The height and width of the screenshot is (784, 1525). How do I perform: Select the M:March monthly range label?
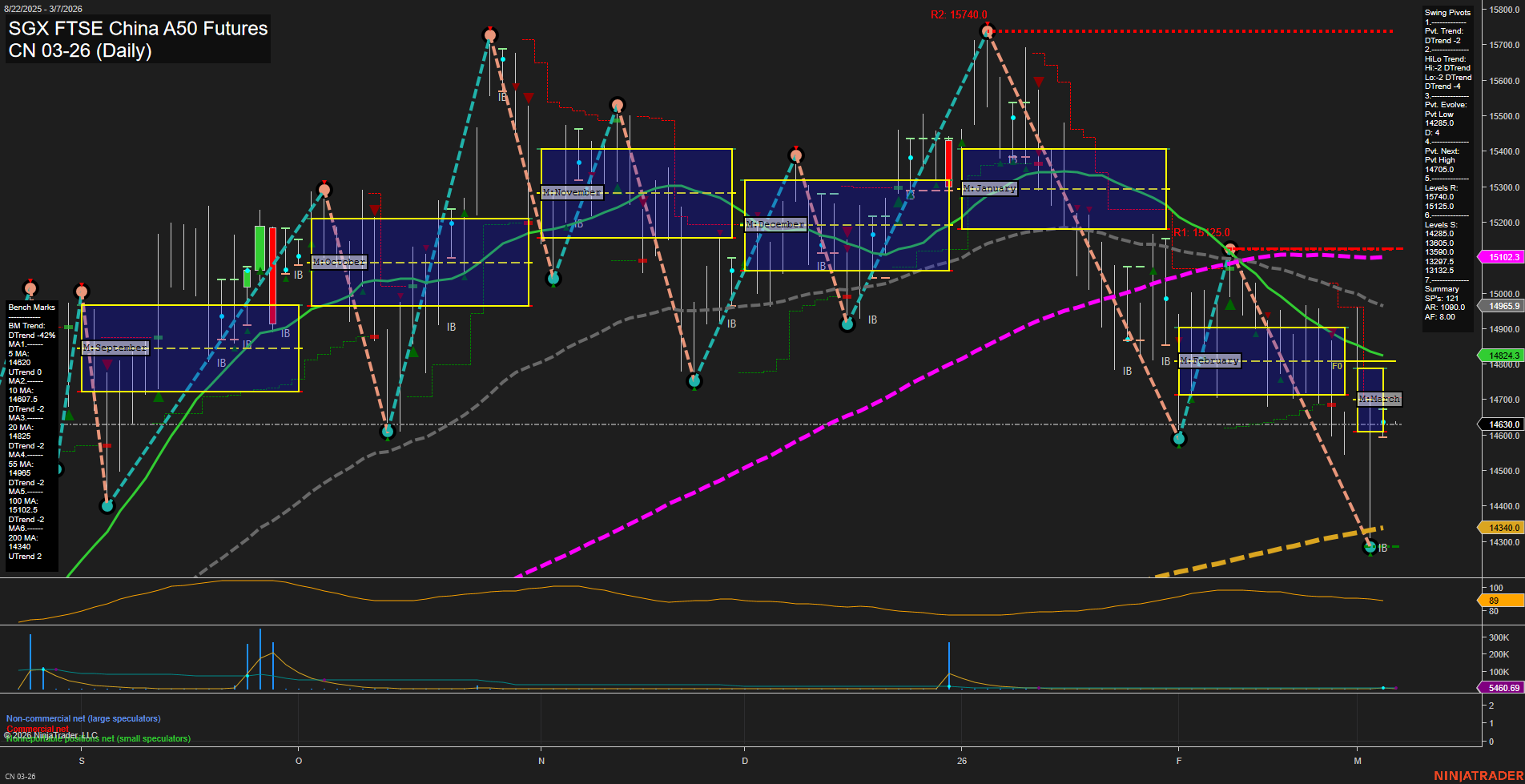[1379, 399]
